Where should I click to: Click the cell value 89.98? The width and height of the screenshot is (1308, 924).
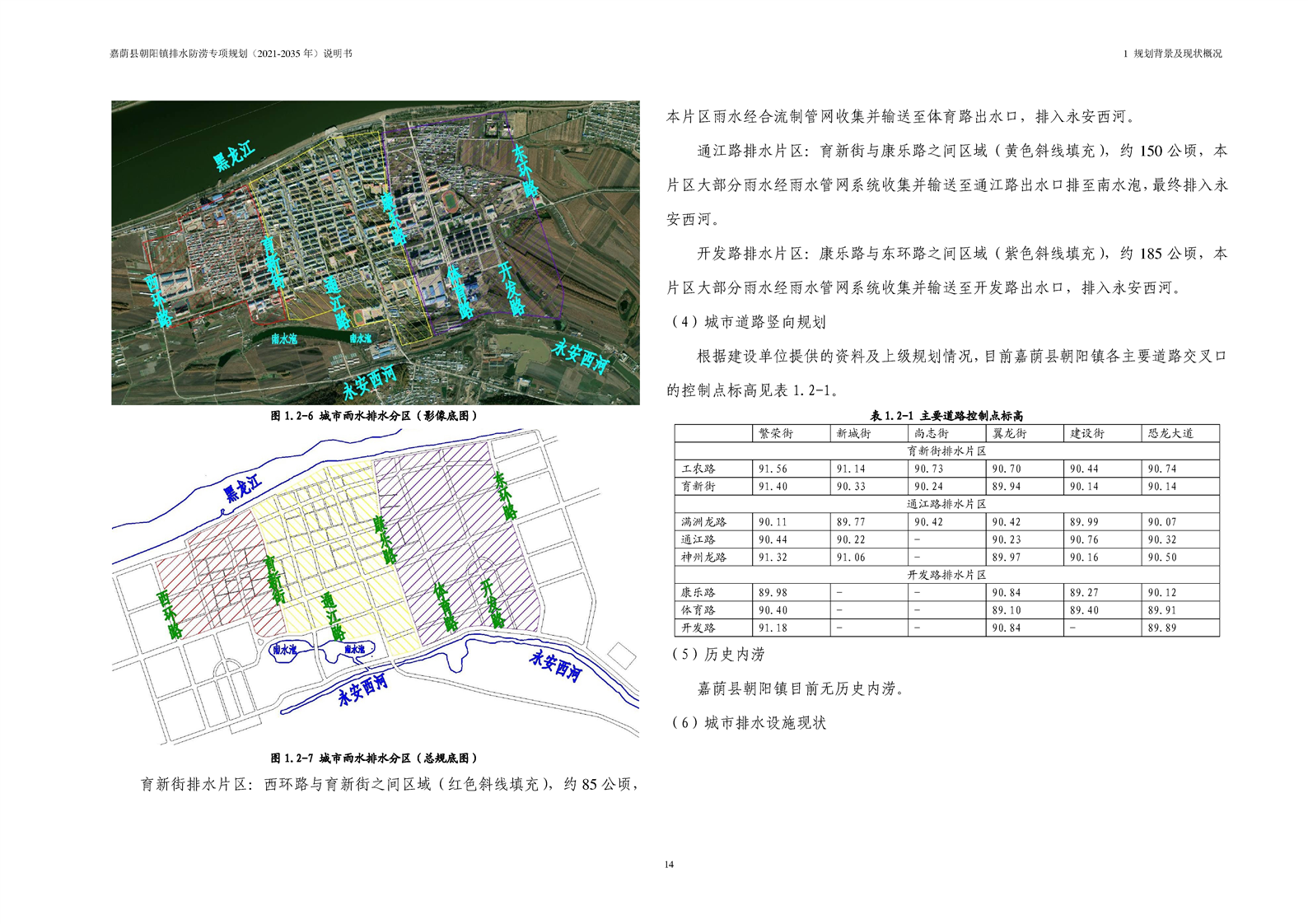773,593
